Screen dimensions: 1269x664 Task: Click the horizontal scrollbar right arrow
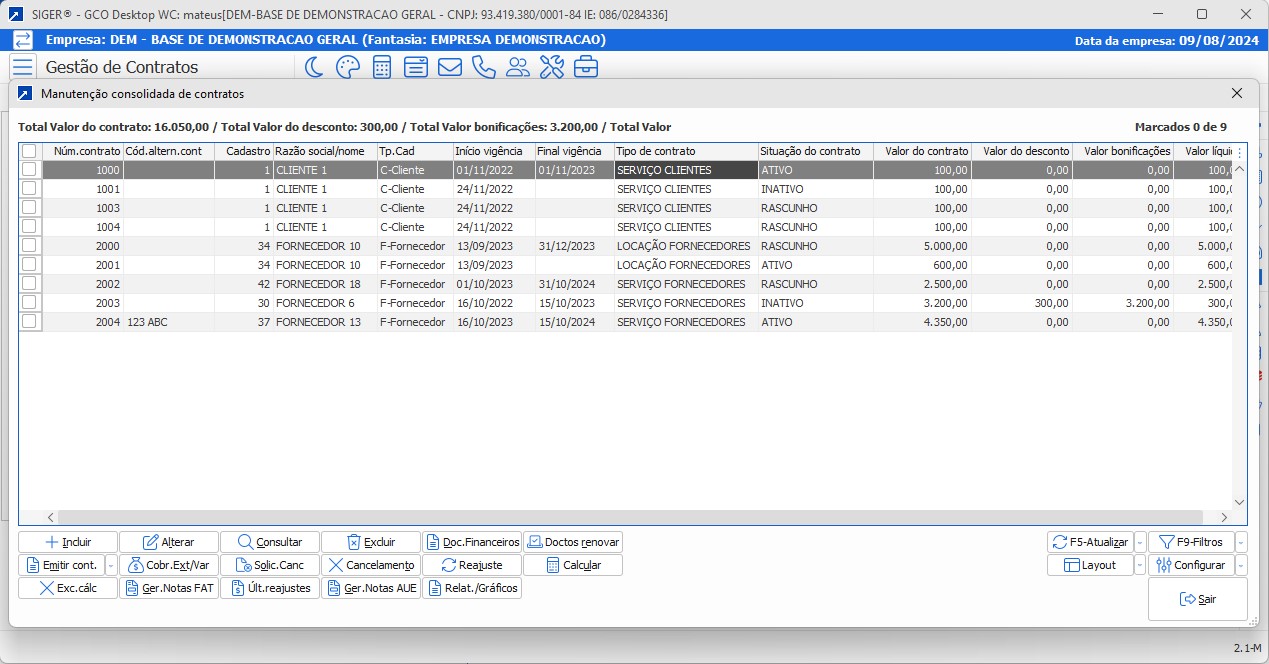coord(1223,517)
